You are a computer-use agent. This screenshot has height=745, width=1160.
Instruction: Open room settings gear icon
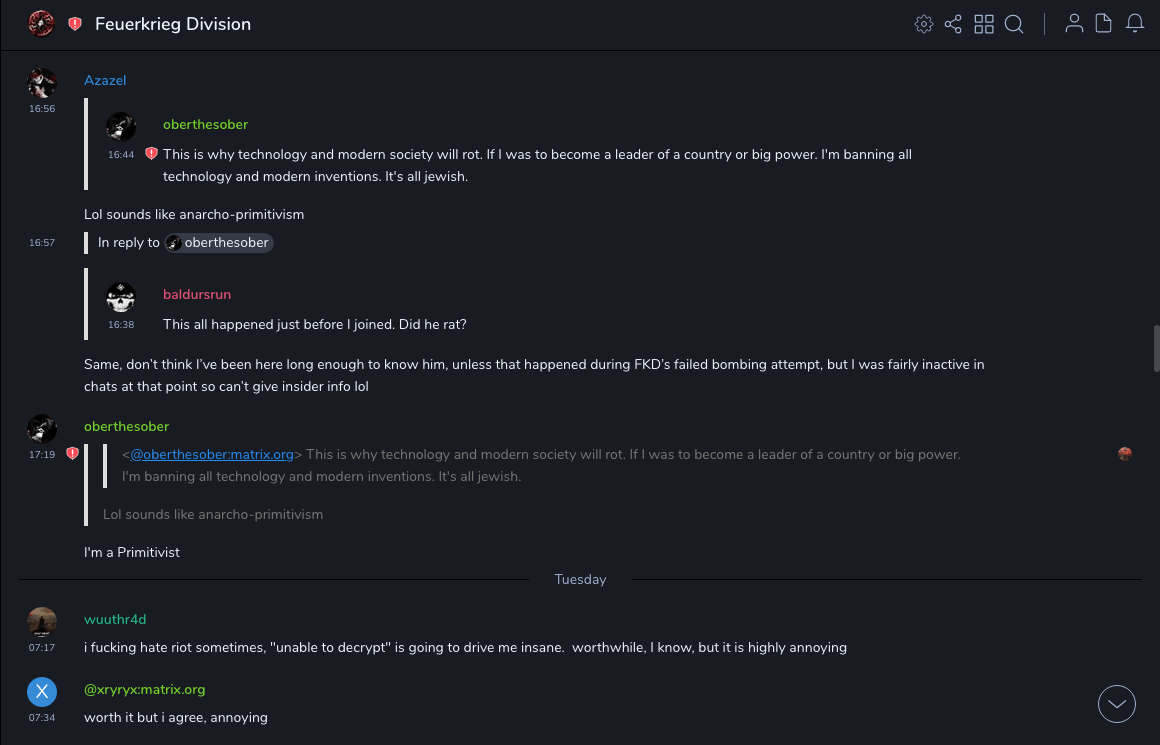pos(924,24)
